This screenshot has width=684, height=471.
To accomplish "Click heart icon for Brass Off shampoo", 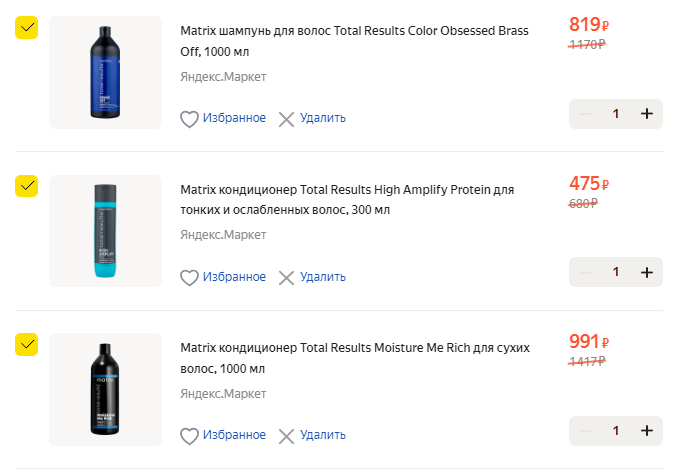I will click(189, 119).
